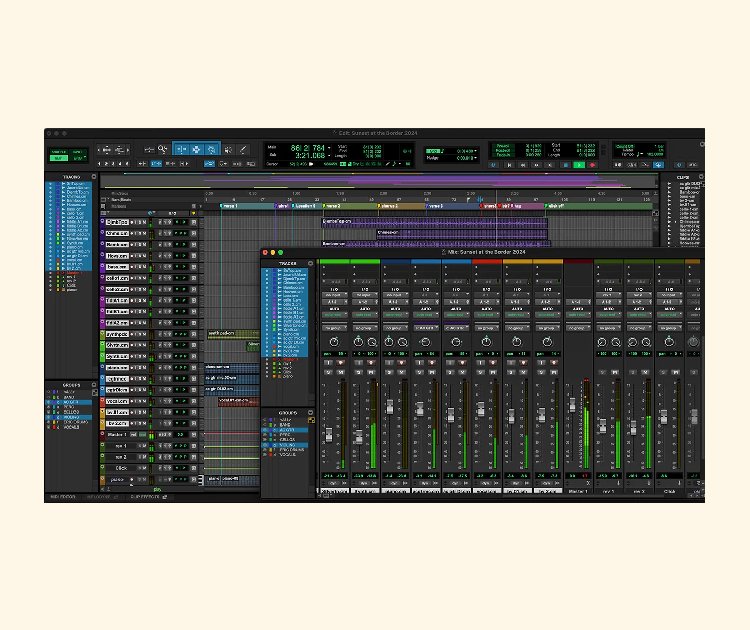This screenshot has width=750, height=630.
Task: Select the Scrubber speaker tool
Action: [x=228, y=150]
